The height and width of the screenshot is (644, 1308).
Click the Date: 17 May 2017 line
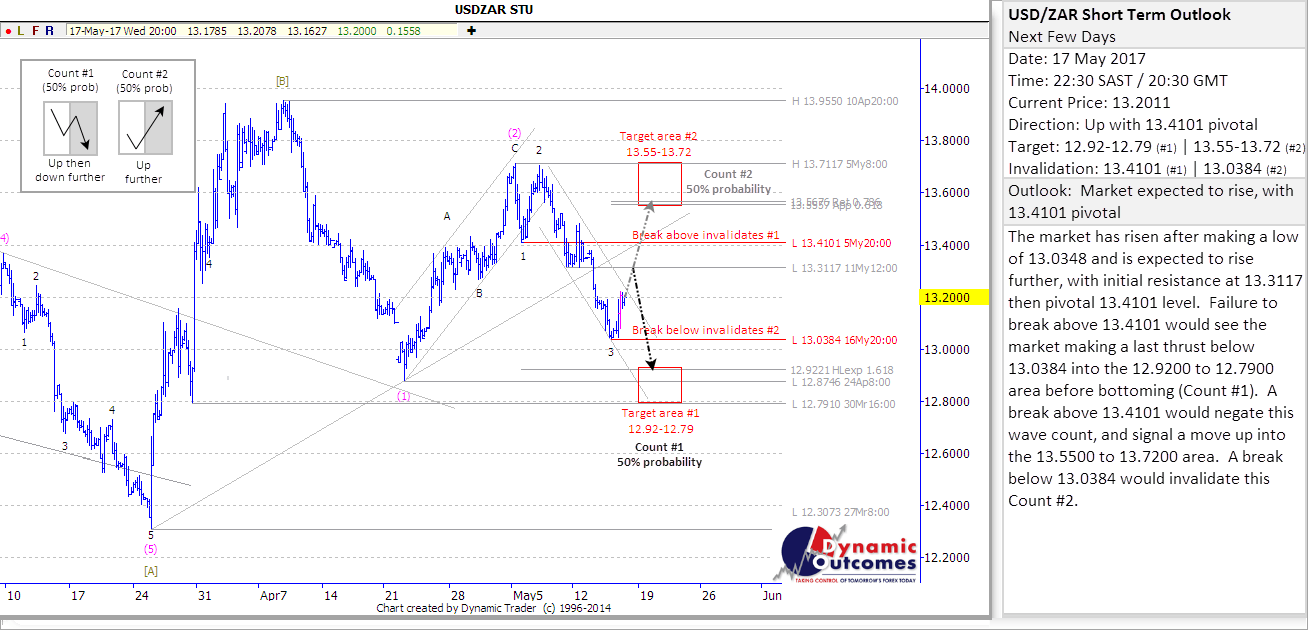pos(1077,59)
